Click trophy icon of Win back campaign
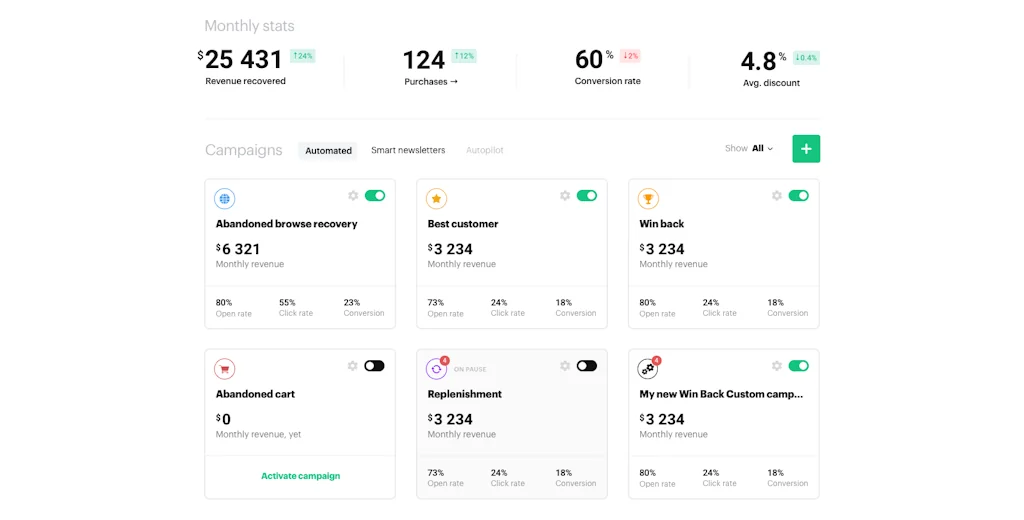This screenshot has width=1024, height=520. [x=648, y=199]
